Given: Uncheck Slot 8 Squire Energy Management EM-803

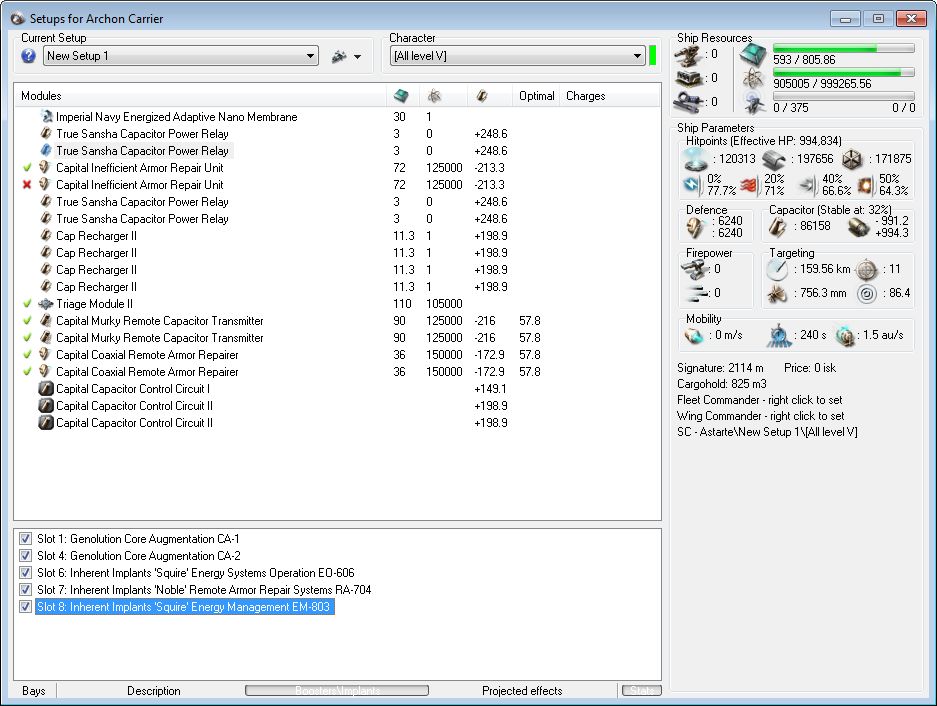Looking at the screenshot, I should click(25, 607).
